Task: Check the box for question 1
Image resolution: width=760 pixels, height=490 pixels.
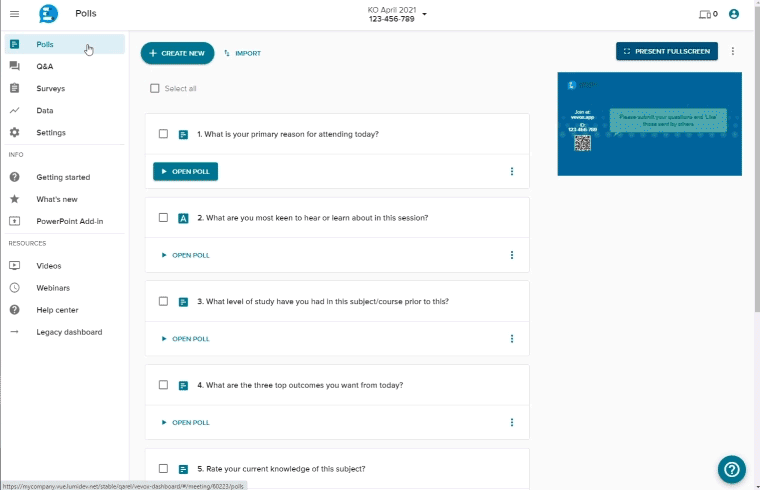Action: (163, 134)
